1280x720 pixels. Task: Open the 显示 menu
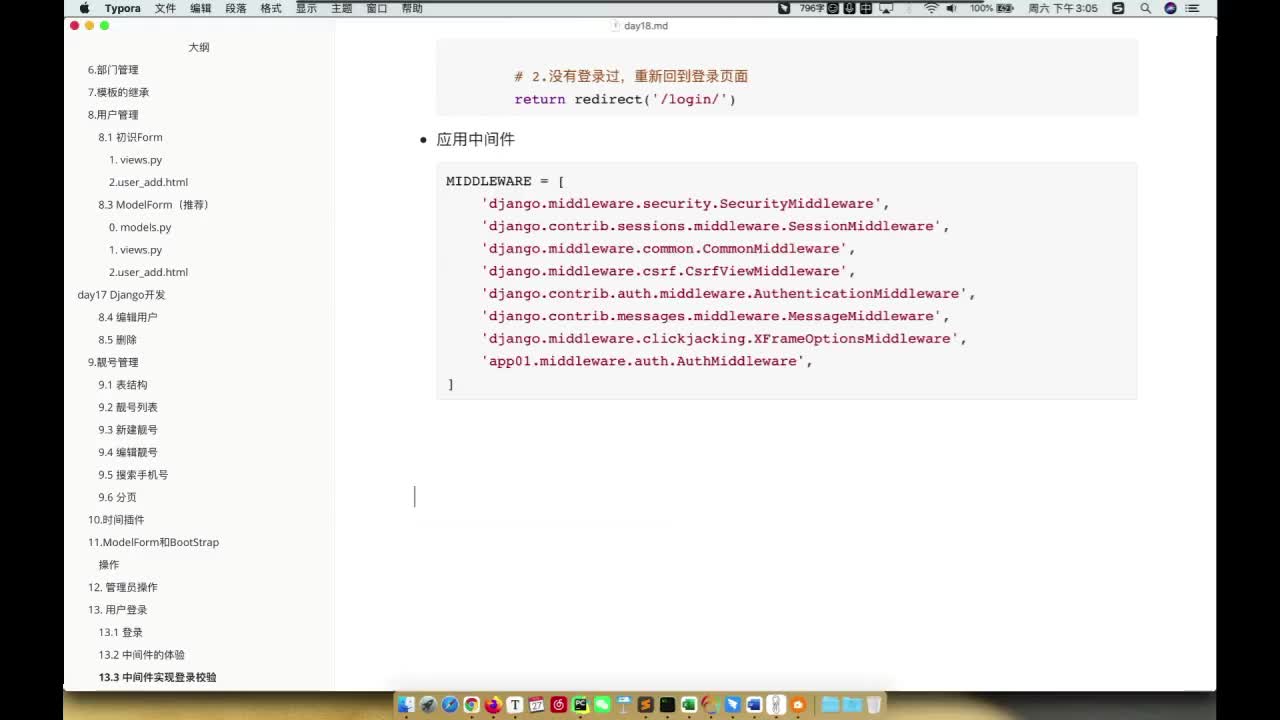point(306,8)
